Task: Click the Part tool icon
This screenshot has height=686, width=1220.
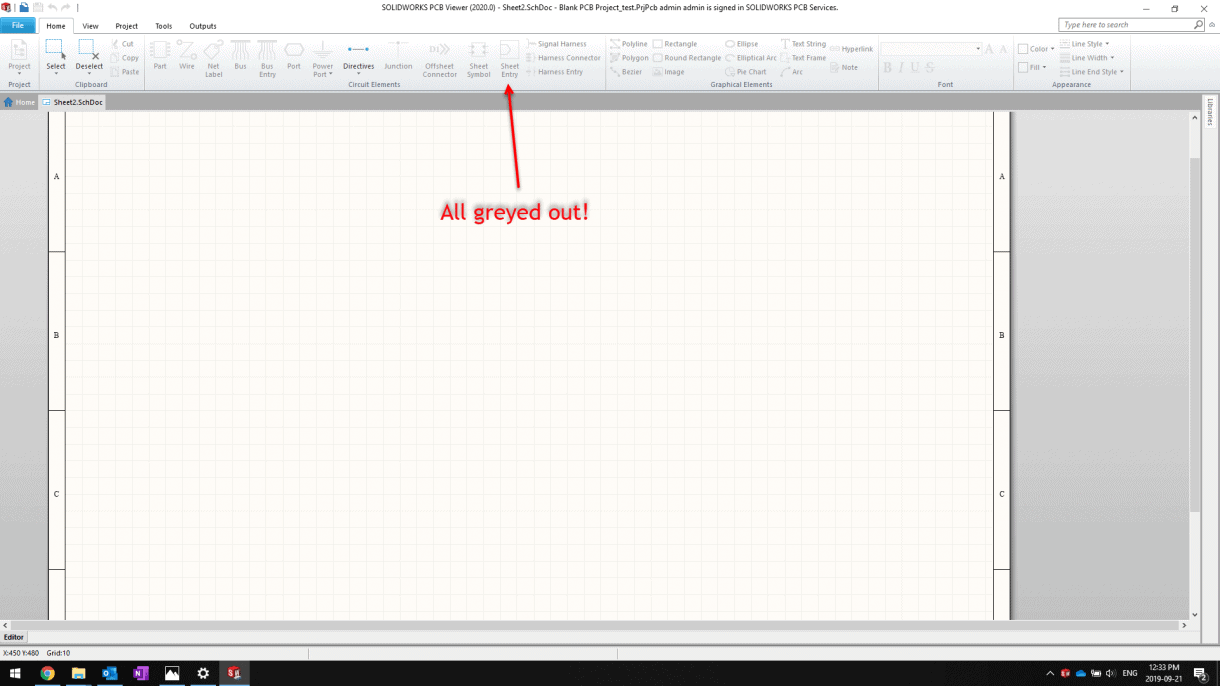Action: tap(160, 57)
